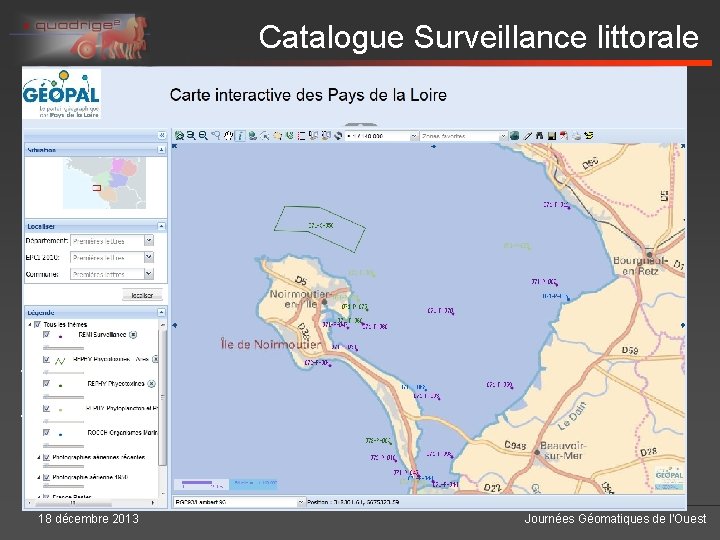Screen dimensions: 720x540
Task: Click the red dashed selection list icon
Action: click(301, 136)
